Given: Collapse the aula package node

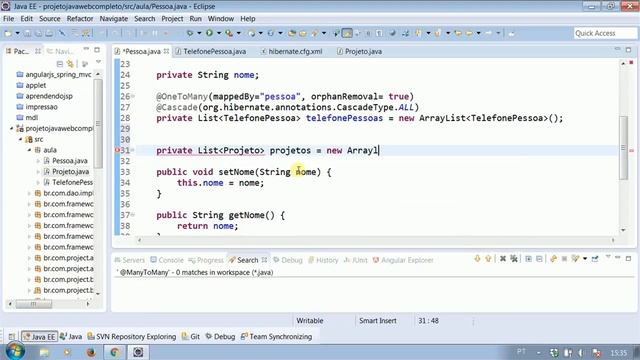Looking at the screenshot, I should click(29, 150).
